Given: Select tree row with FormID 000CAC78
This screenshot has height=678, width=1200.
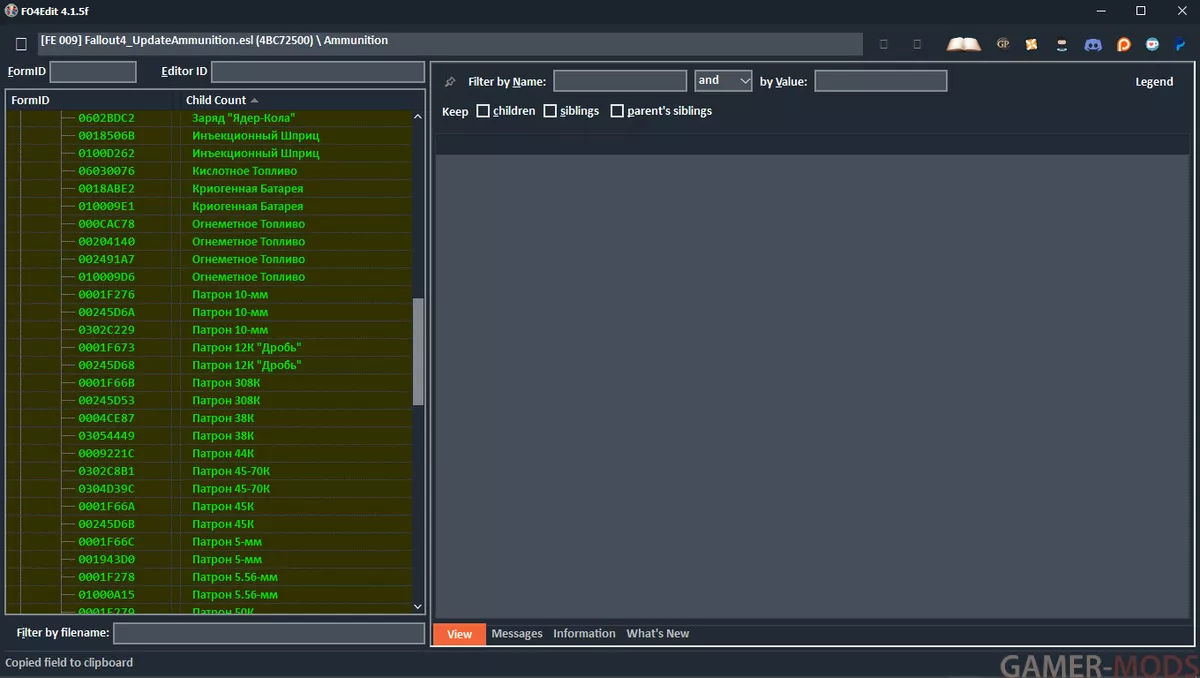Looking at the screenshot, I should pos(209,224).
